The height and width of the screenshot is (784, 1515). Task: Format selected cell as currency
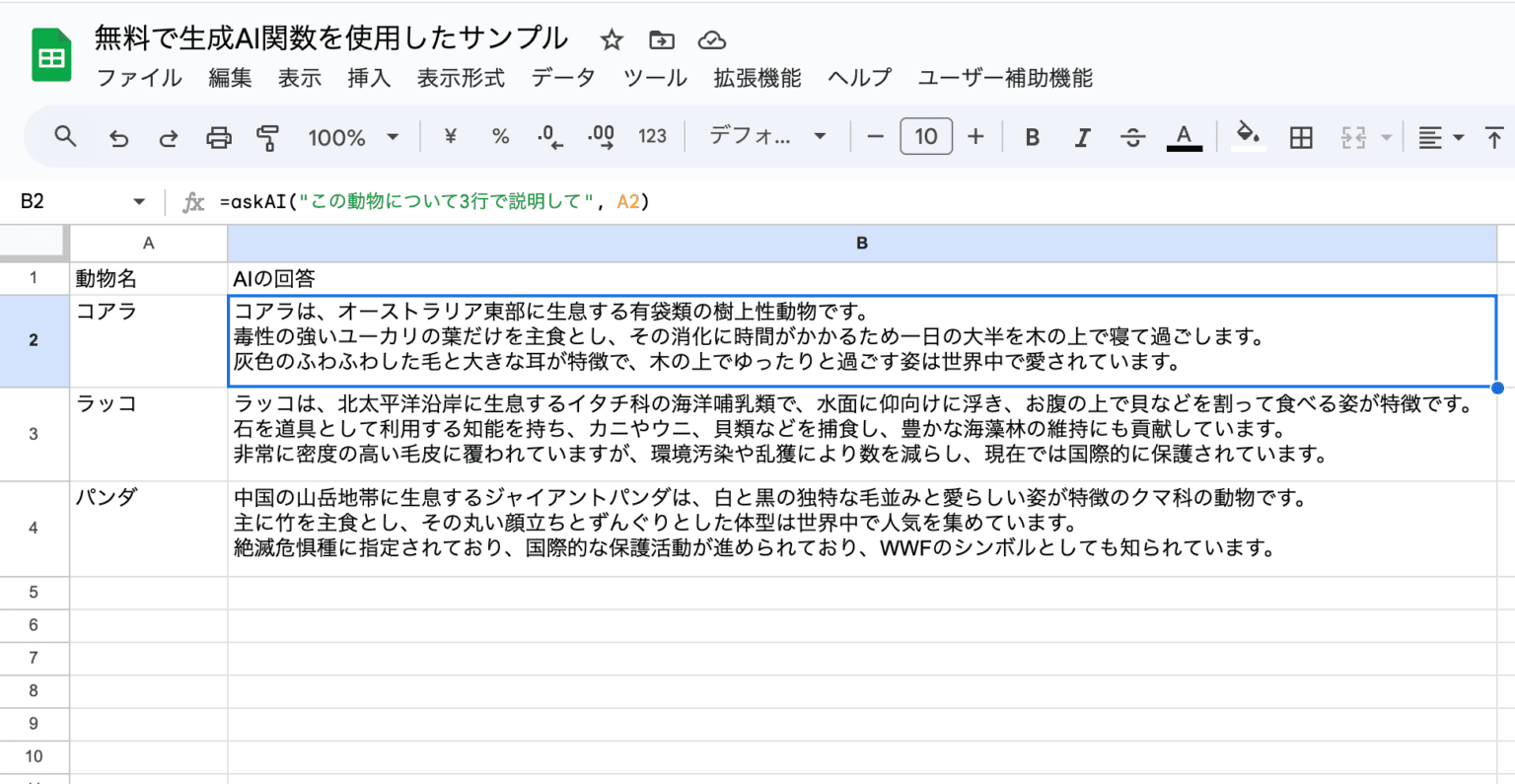(449, 137)
